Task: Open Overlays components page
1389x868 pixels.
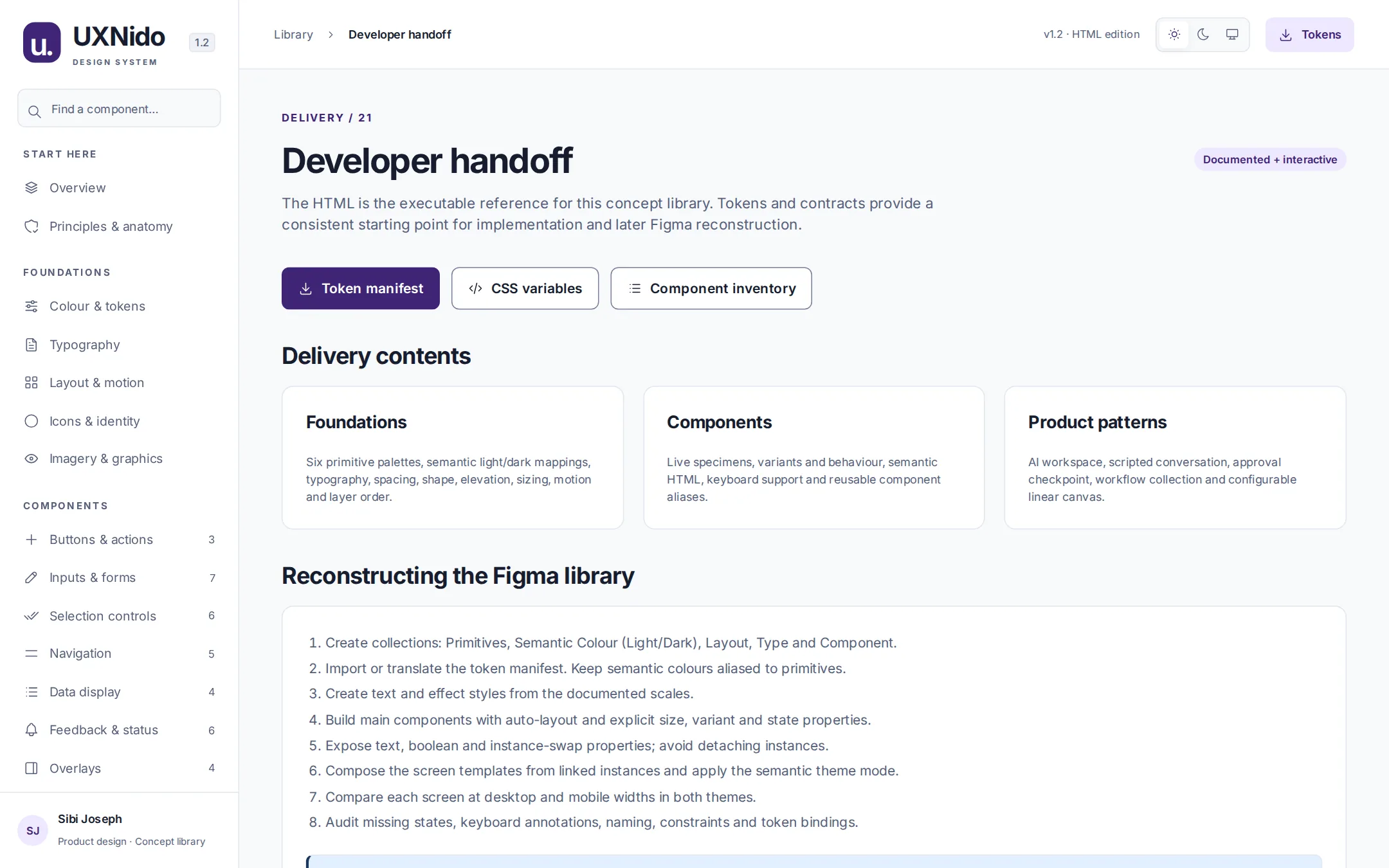Action: pyautogui.click(x=119, y=768)
